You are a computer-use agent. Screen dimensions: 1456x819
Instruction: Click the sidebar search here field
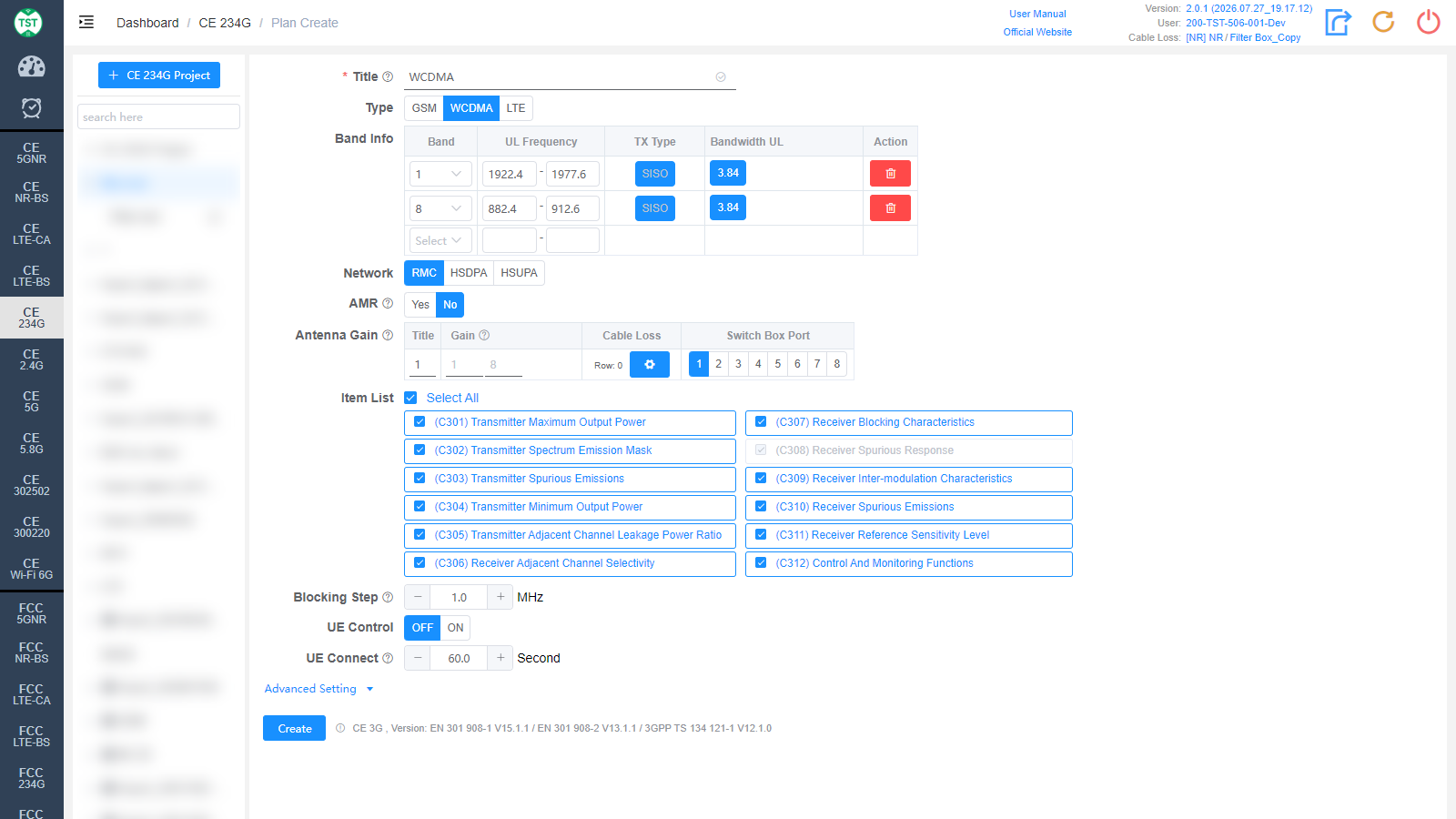(x=158, y=116)
